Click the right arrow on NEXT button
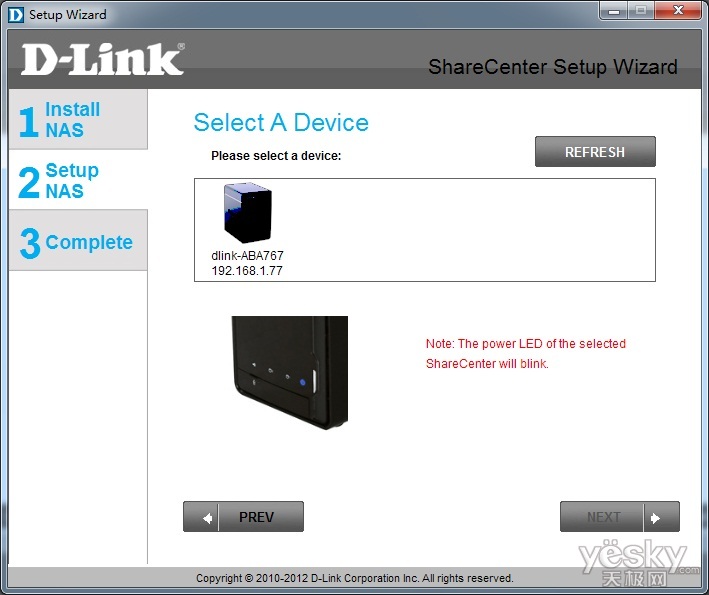The height and width of the screenshot is (595, 709). click(x=656, y=518)
